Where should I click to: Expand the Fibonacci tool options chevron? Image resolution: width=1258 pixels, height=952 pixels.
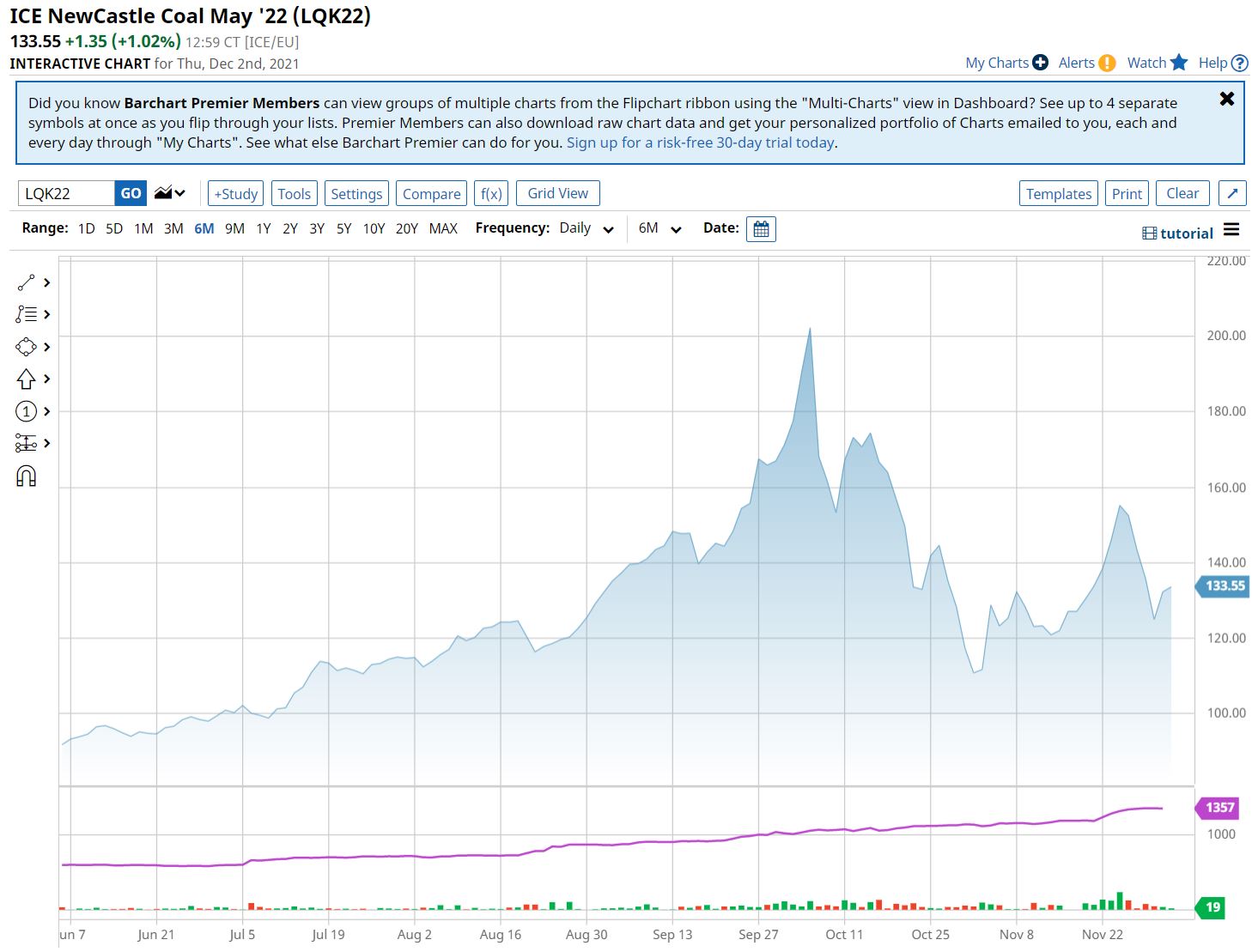(x=47, y=314)
